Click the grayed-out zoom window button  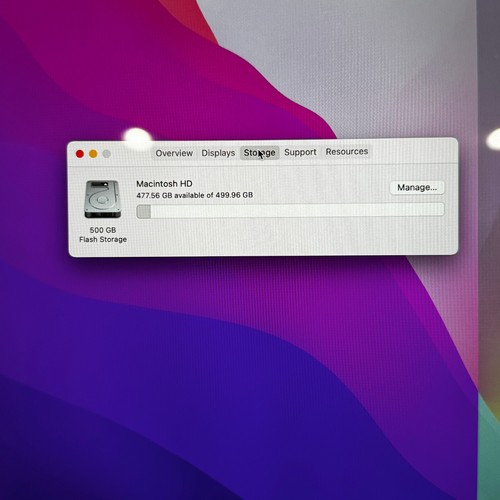pos(107,154)
